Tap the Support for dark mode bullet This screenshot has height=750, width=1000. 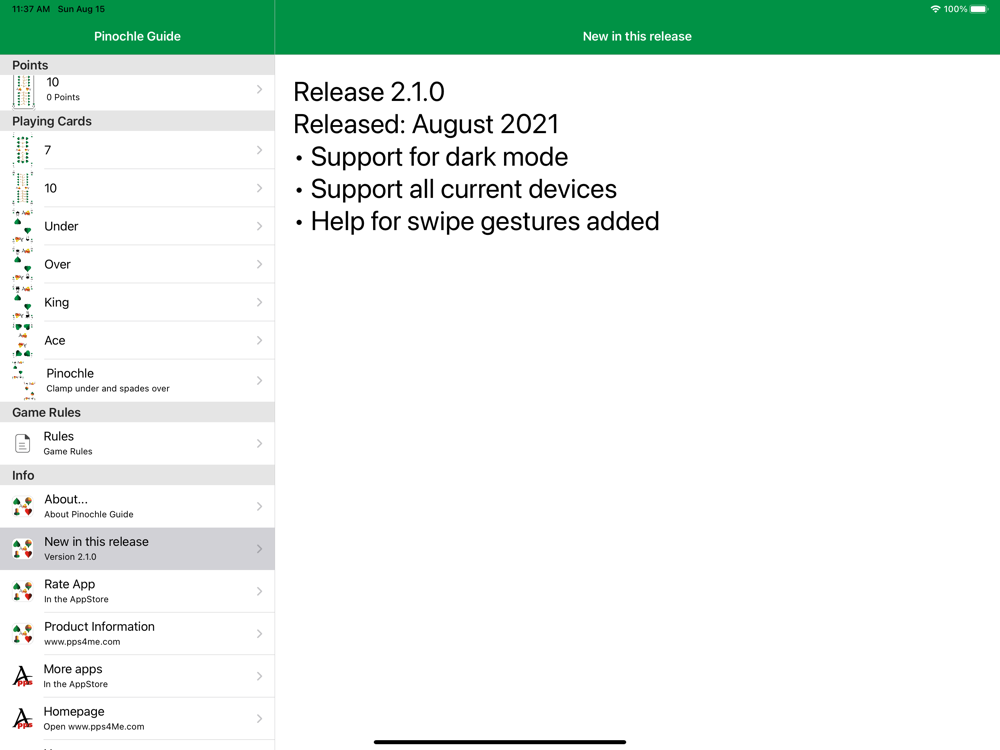coord(431,157)
